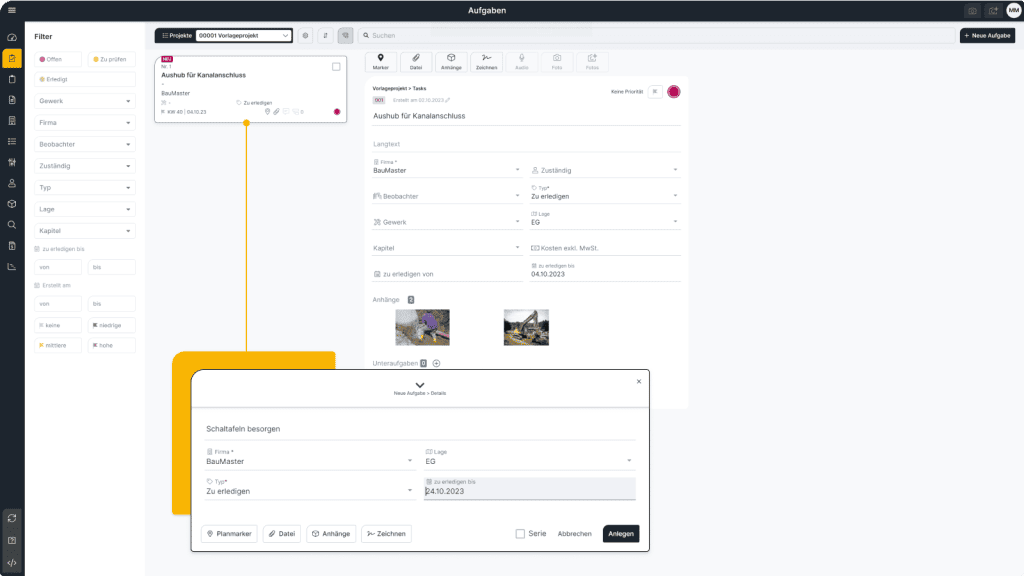Viewport: 1024px width, 576px height.
Task: Check the Serie checkbox
Action: [x=520, y=534]
